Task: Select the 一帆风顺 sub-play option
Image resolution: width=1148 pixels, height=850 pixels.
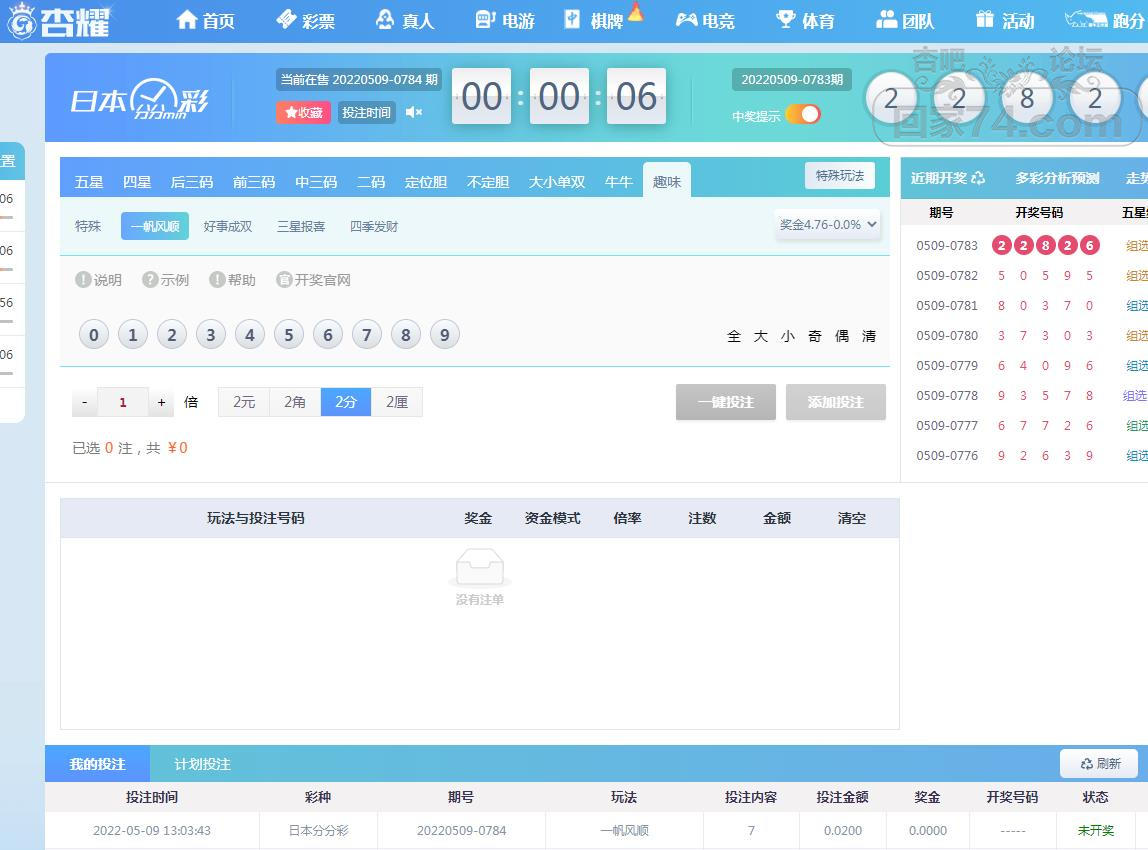Action: 155,226
